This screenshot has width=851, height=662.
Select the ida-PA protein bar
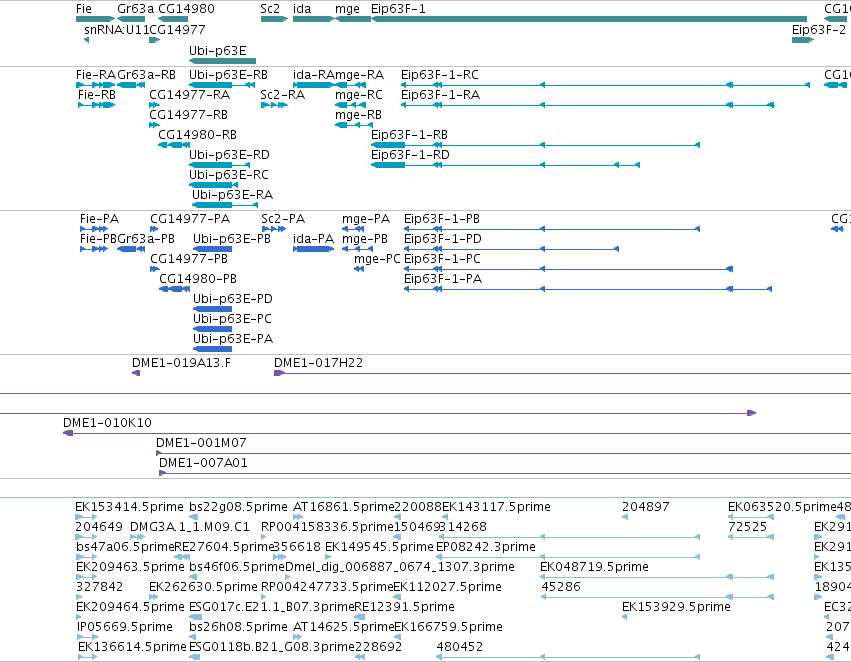pyautogui.click(x=313, y=249)
